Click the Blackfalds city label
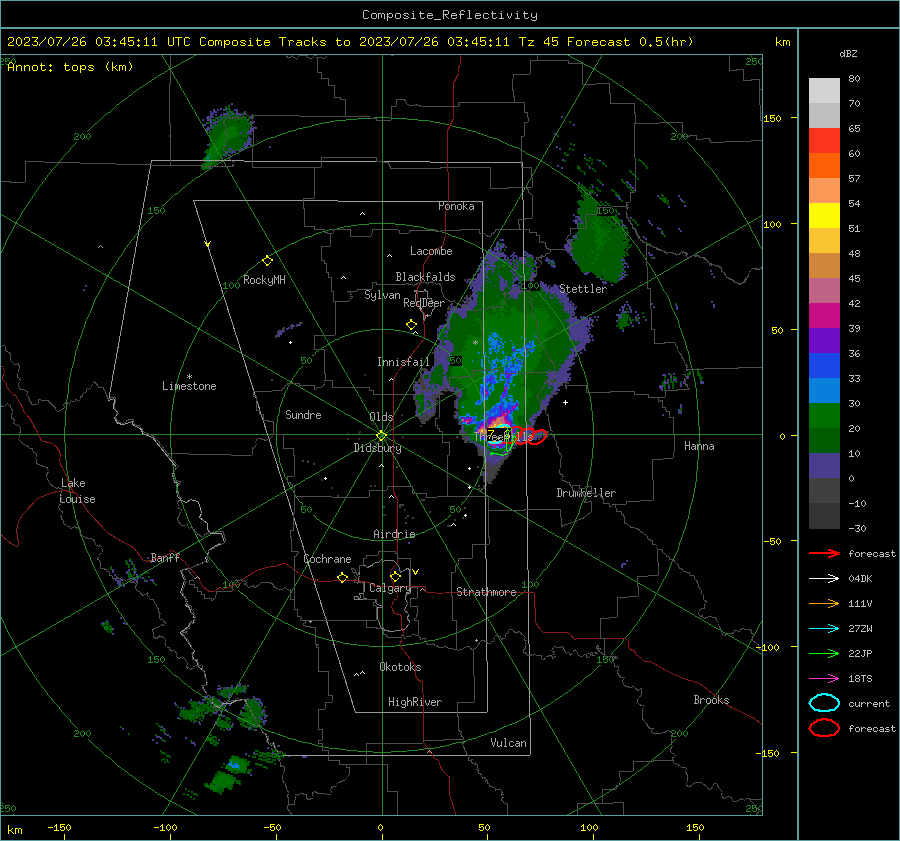 click(x=425, y=277)
